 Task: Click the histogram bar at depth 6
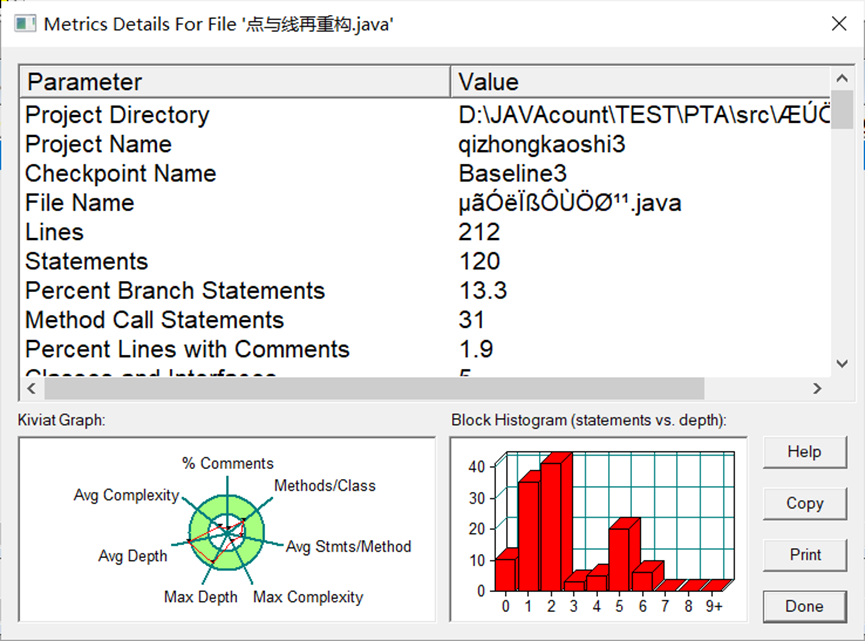pyautogui.click(x=643, y=577)
